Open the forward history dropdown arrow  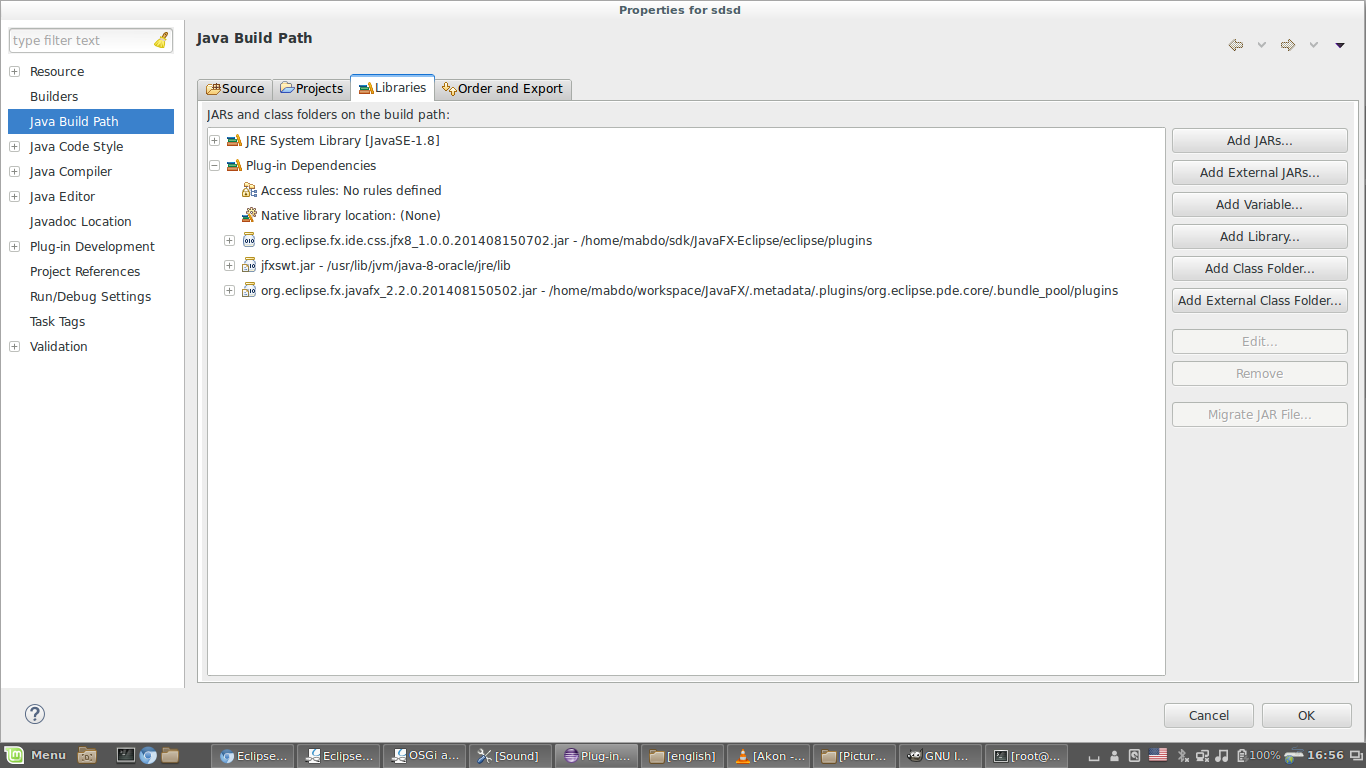coord(1313,45)
